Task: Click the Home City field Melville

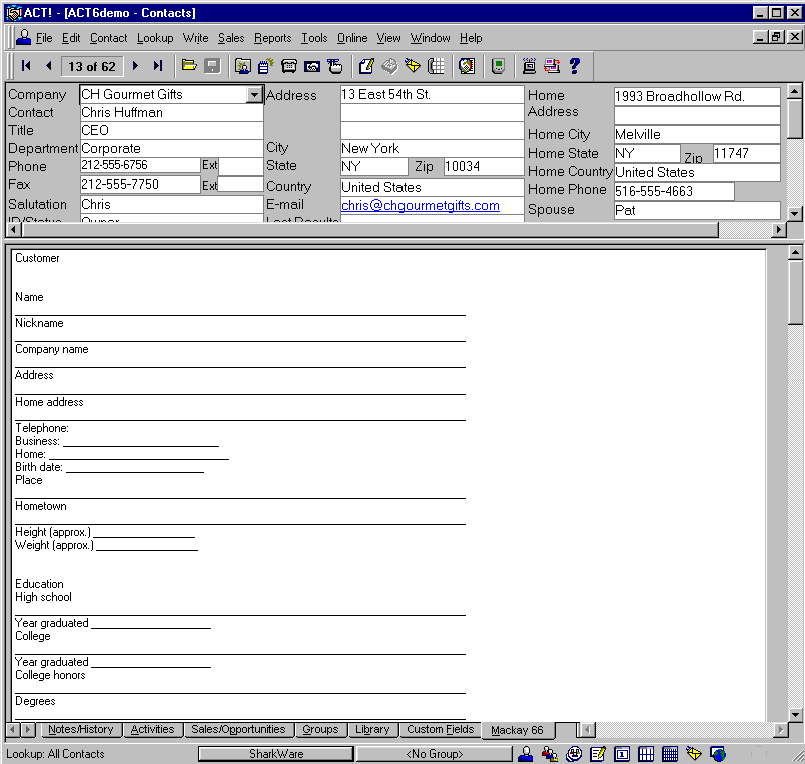Action: [x=697, y=135]
